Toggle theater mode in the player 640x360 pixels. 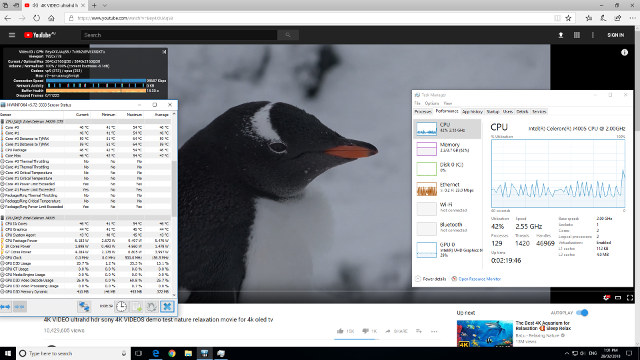pyautogui.click(x=618, y=298)
